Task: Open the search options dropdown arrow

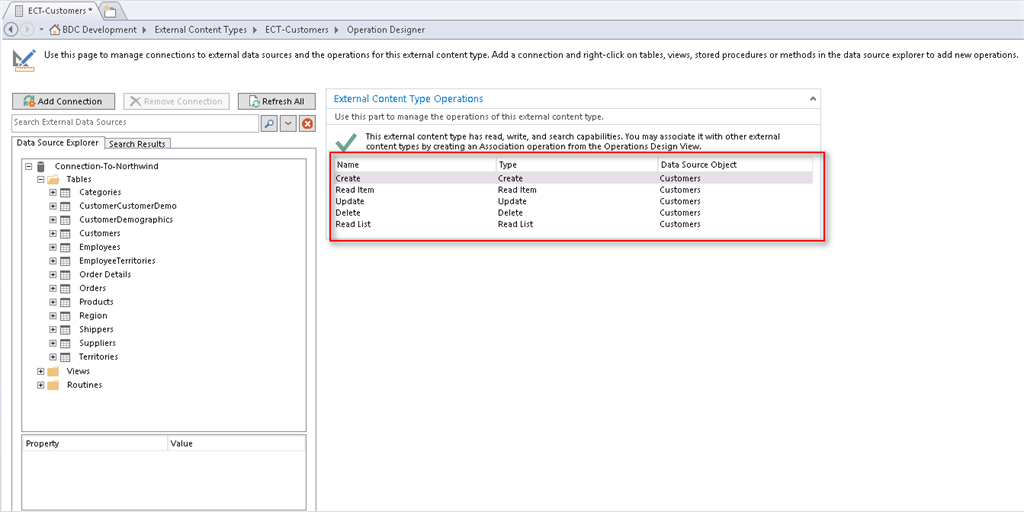Action: (288, 123)
